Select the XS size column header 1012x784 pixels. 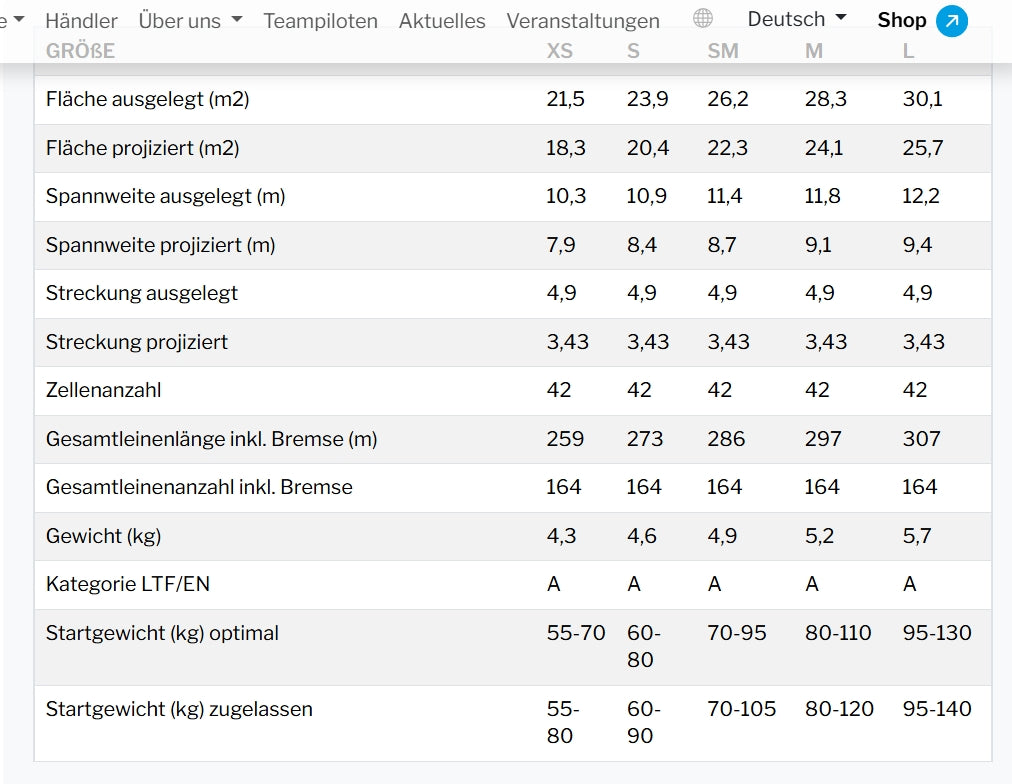tap(559, 51)
